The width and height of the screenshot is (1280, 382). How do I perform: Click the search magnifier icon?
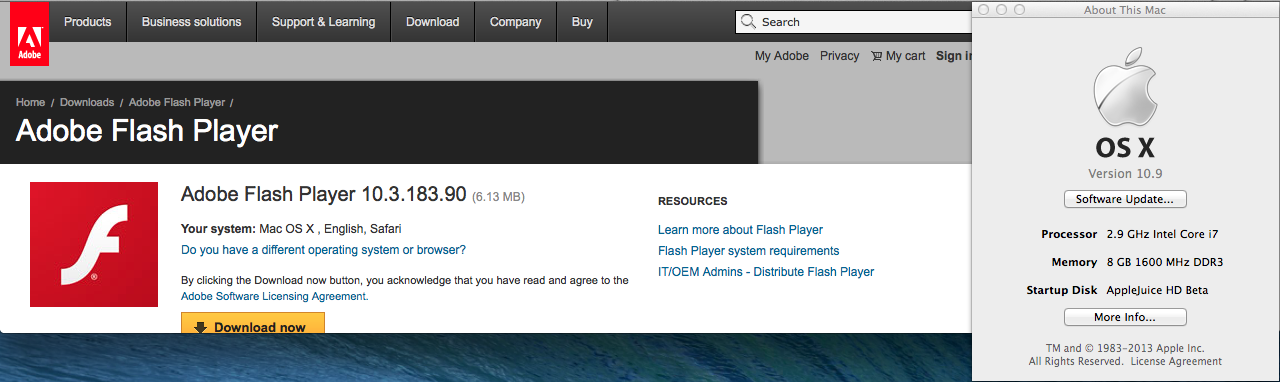pyautogui.click(x=749, y=21)
